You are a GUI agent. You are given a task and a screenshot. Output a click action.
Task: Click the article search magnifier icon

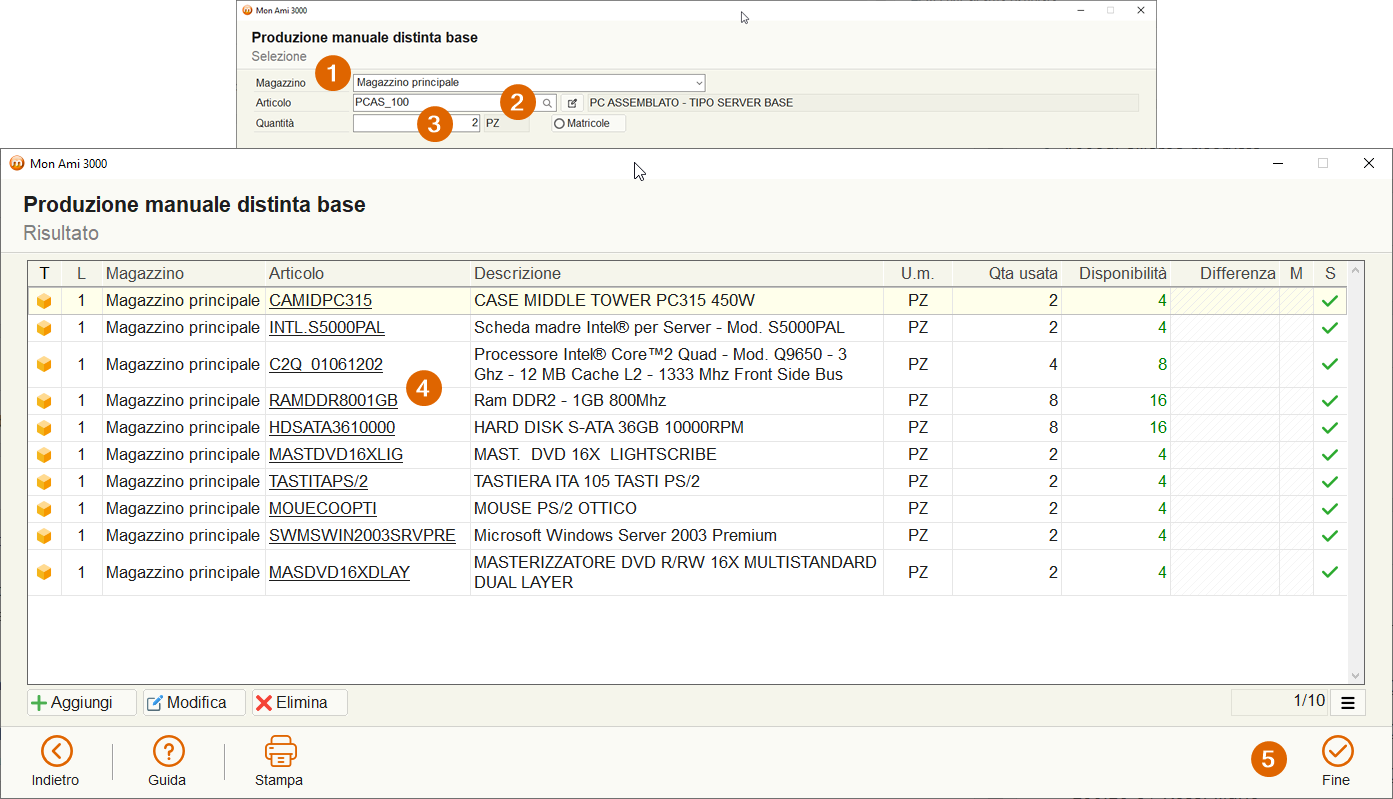tap(547, 103)
